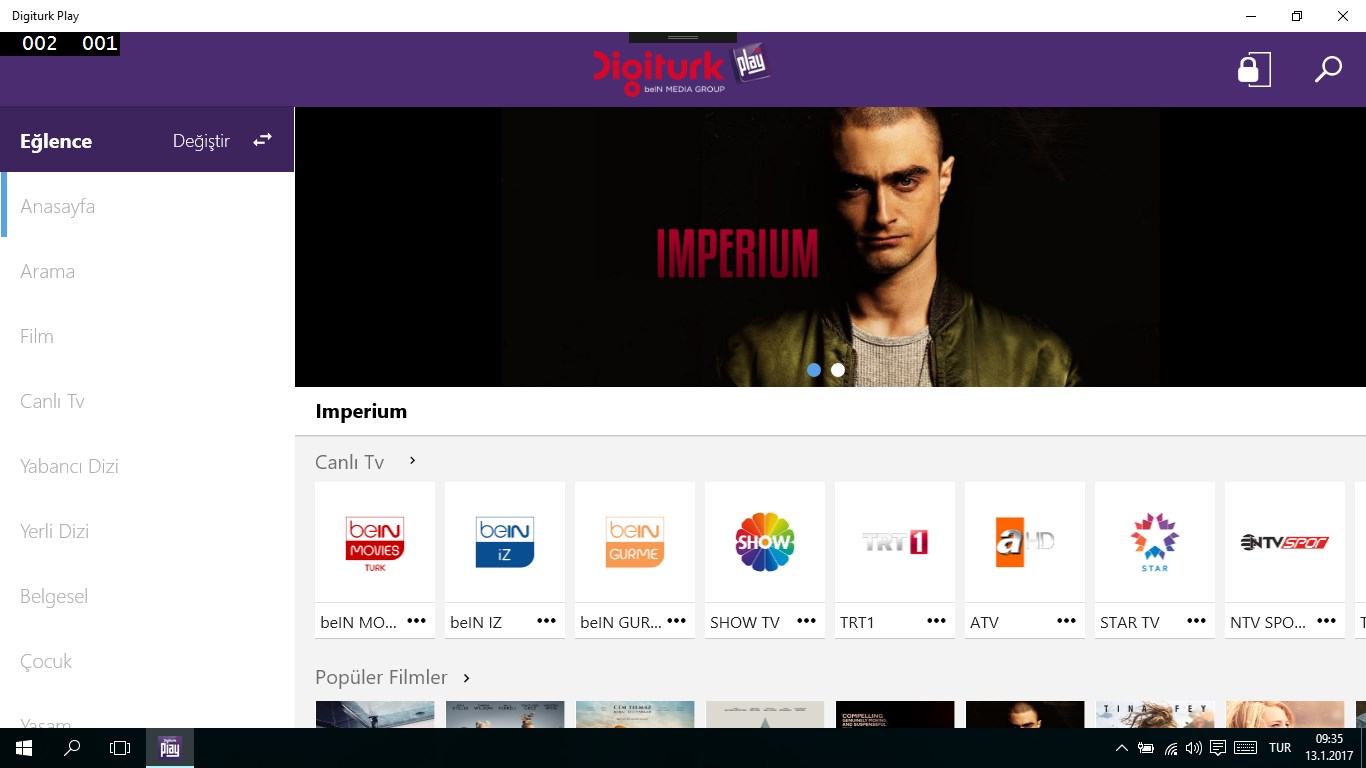
Task: Open the Show TV channel logo
Action: [x=765, y=542]
